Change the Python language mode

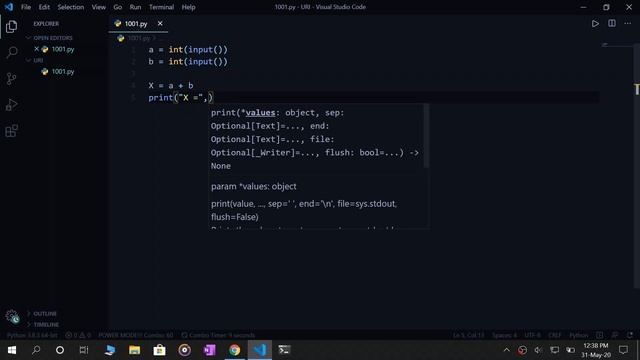click(x=579, y=335)
